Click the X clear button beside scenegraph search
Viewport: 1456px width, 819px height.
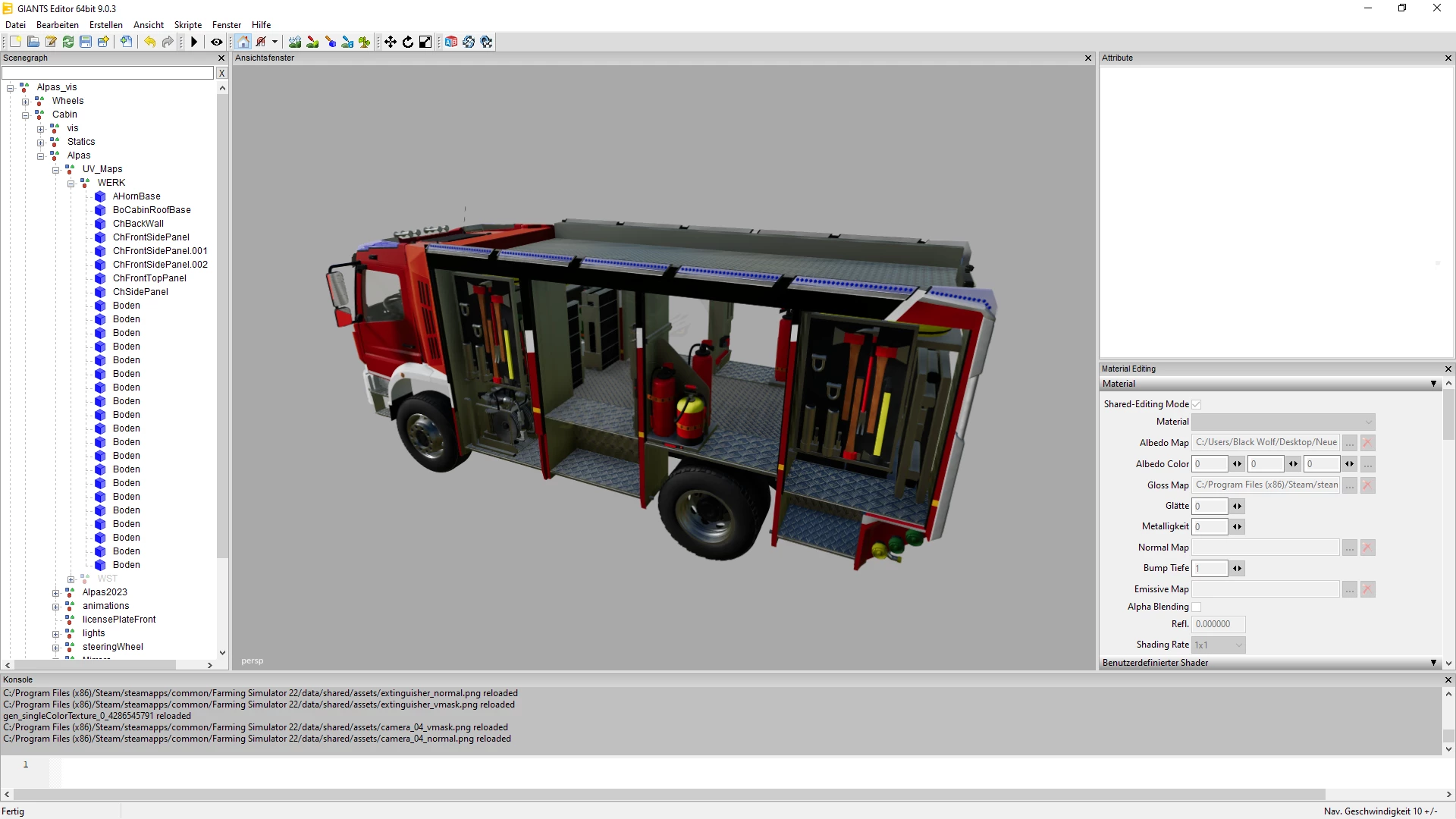221,73
